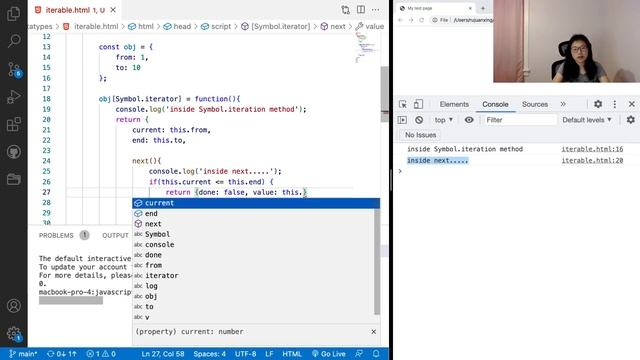Open the Accounts menu icon
The width and height of the screenshot is (640, 360).
(13, 306)
